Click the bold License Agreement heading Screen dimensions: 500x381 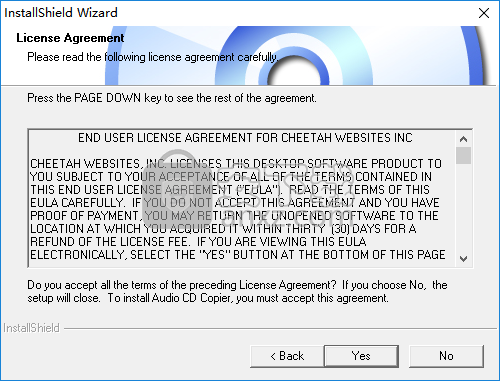[x=70, y=38]
